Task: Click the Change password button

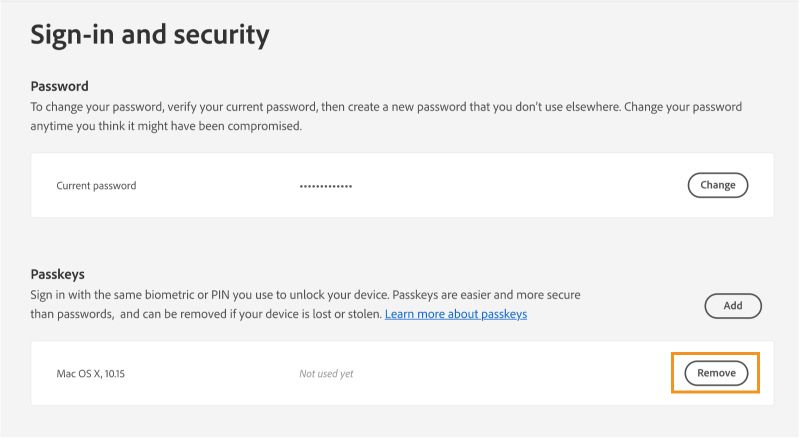Action: pyautogui.click(x=717, y=185)
